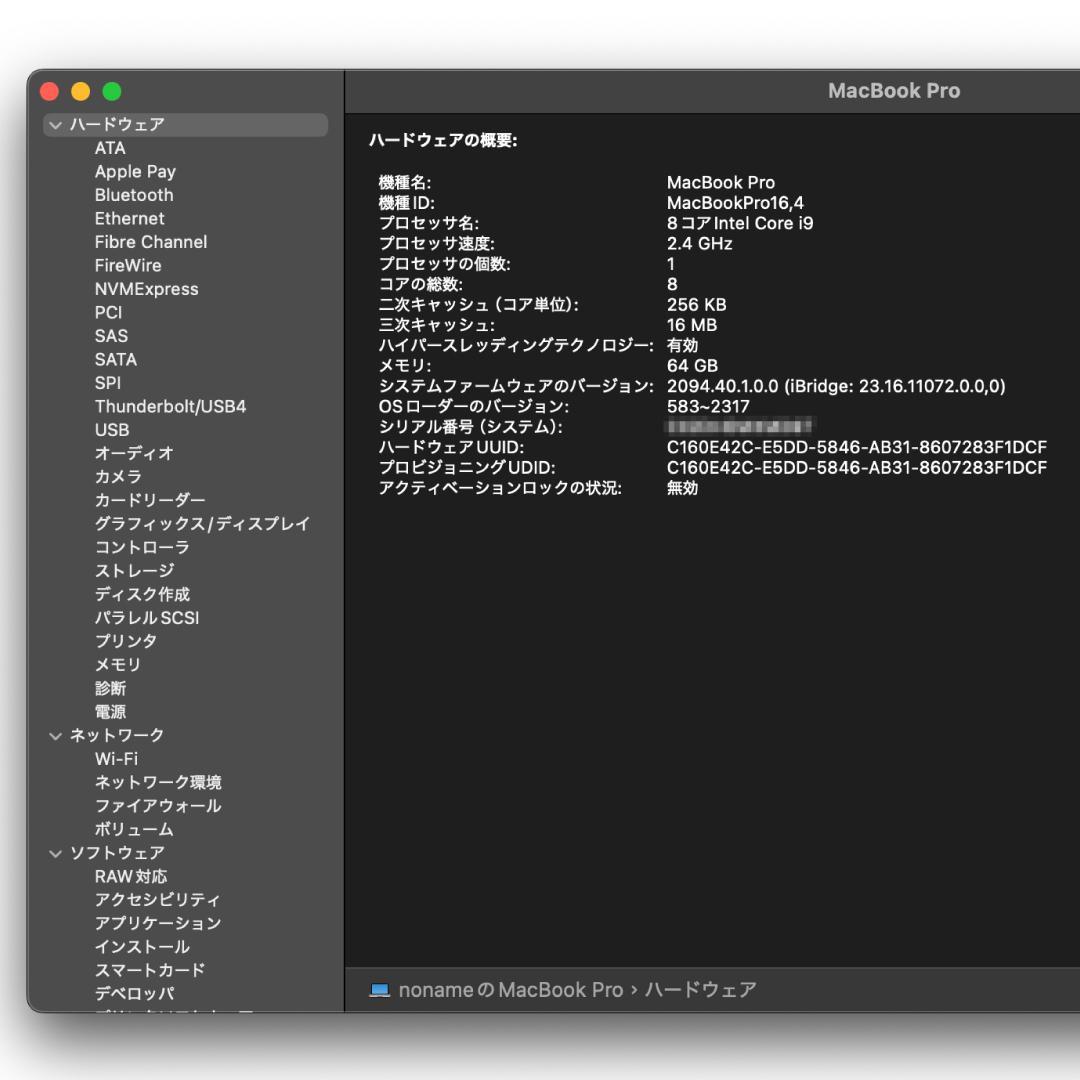Collapse the ネットワーク section

pyautogui.click(x=55, y=735)
